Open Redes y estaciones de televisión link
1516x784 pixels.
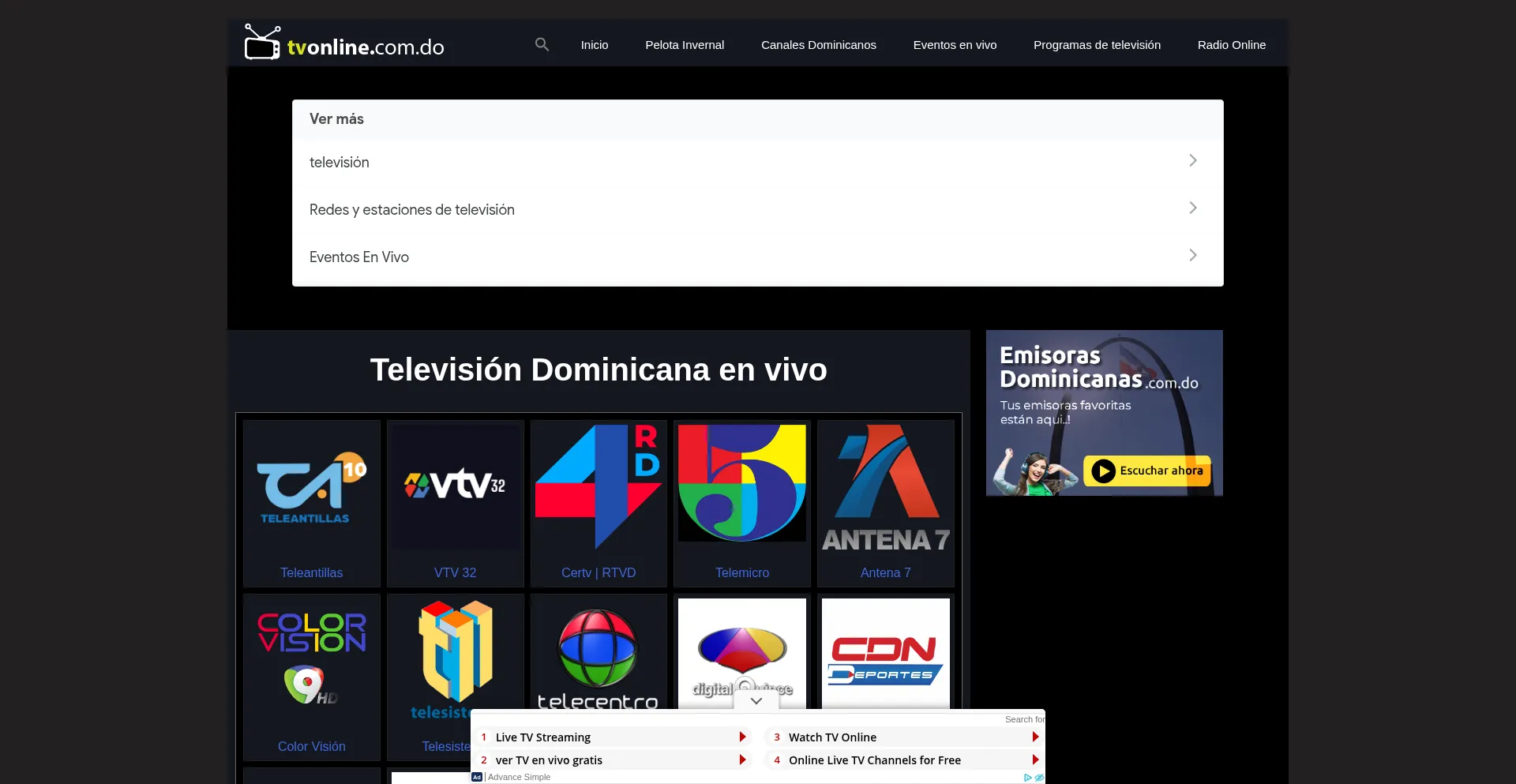pyautogui.click(x=411, y=210)
